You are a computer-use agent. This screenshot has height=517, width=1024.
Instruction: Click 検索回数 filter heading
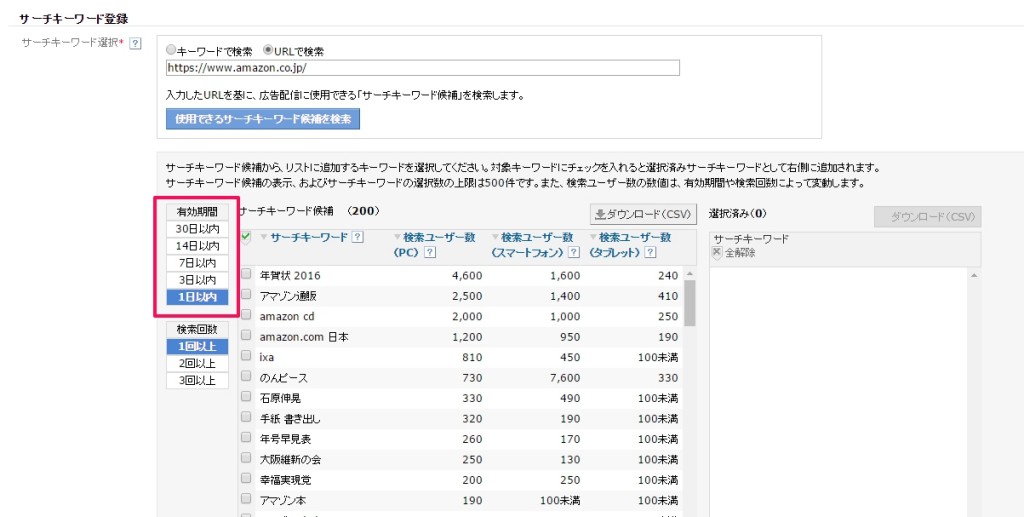(197, 330)
